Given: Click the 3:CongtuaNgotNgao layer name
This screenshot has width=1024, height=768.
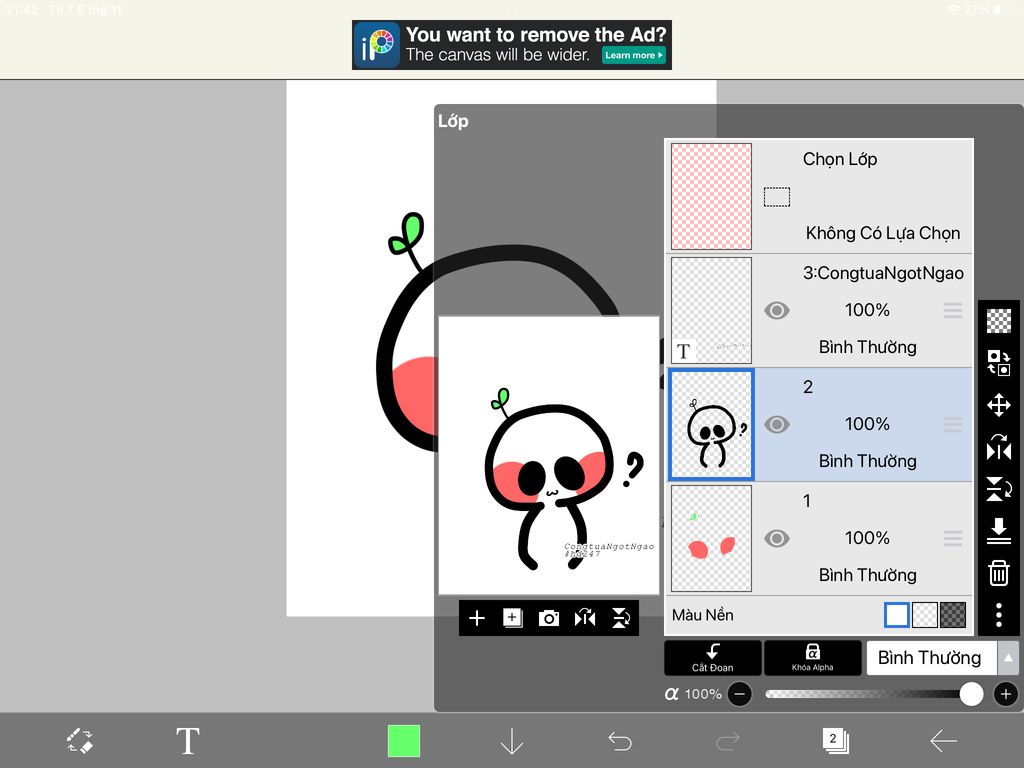Looking at the screenshot, I should tap(883, 273).
